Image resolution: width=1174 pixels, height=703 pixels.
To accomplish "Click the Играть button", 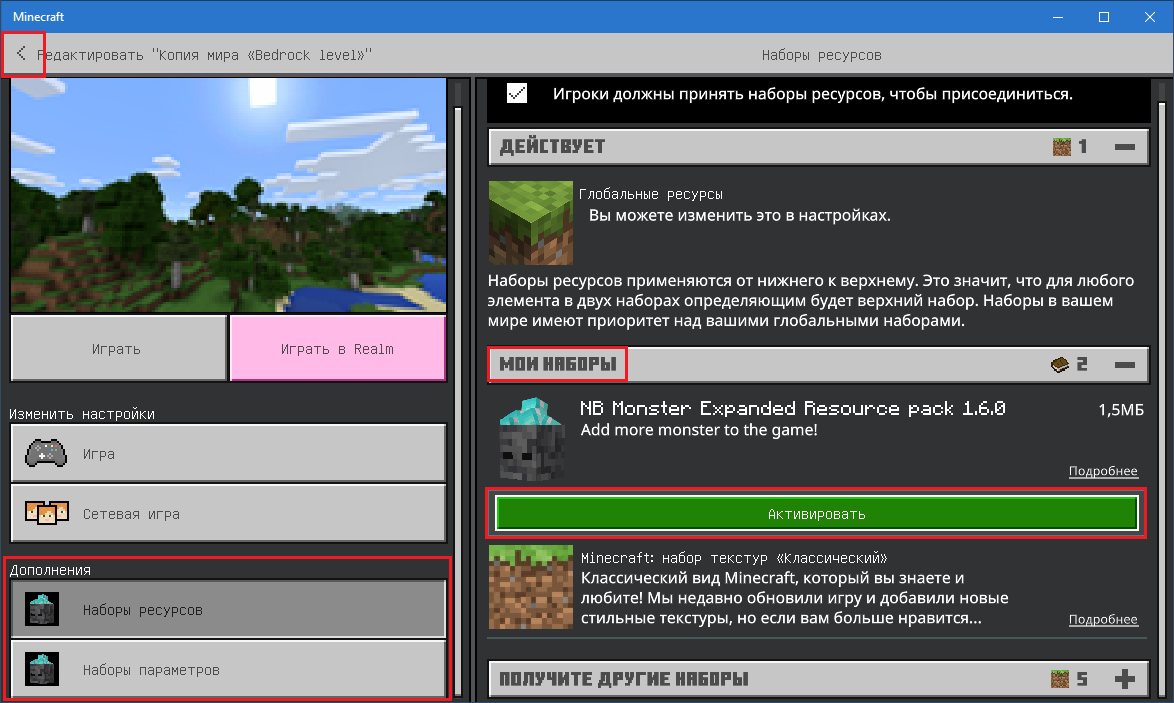I will [118, 349].
